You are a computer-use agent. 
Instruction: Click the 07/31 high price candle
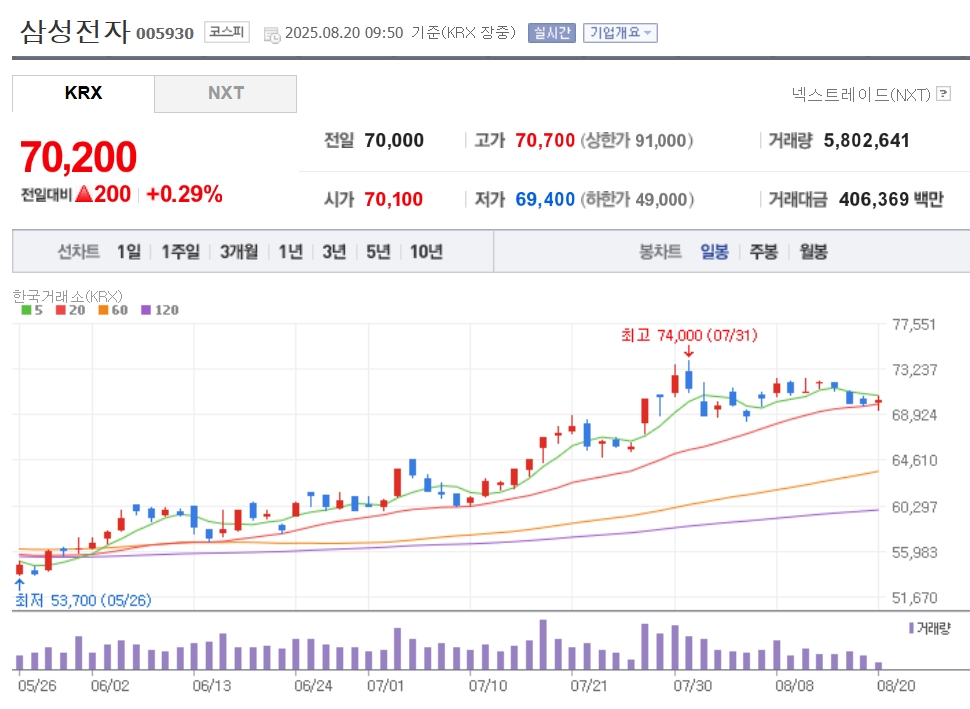point(689,377)
